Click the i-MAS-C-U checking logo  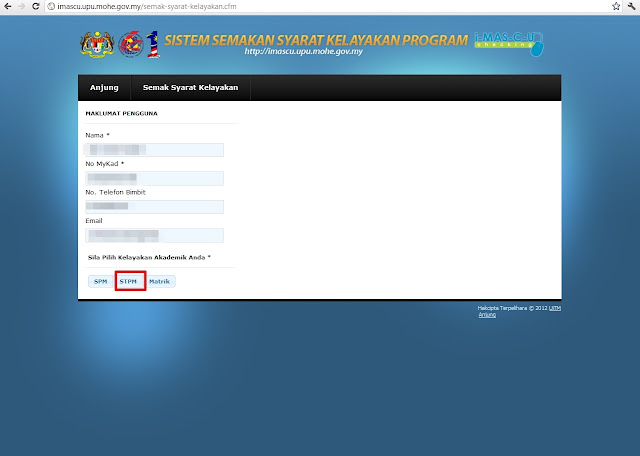[x=509, y=44]
